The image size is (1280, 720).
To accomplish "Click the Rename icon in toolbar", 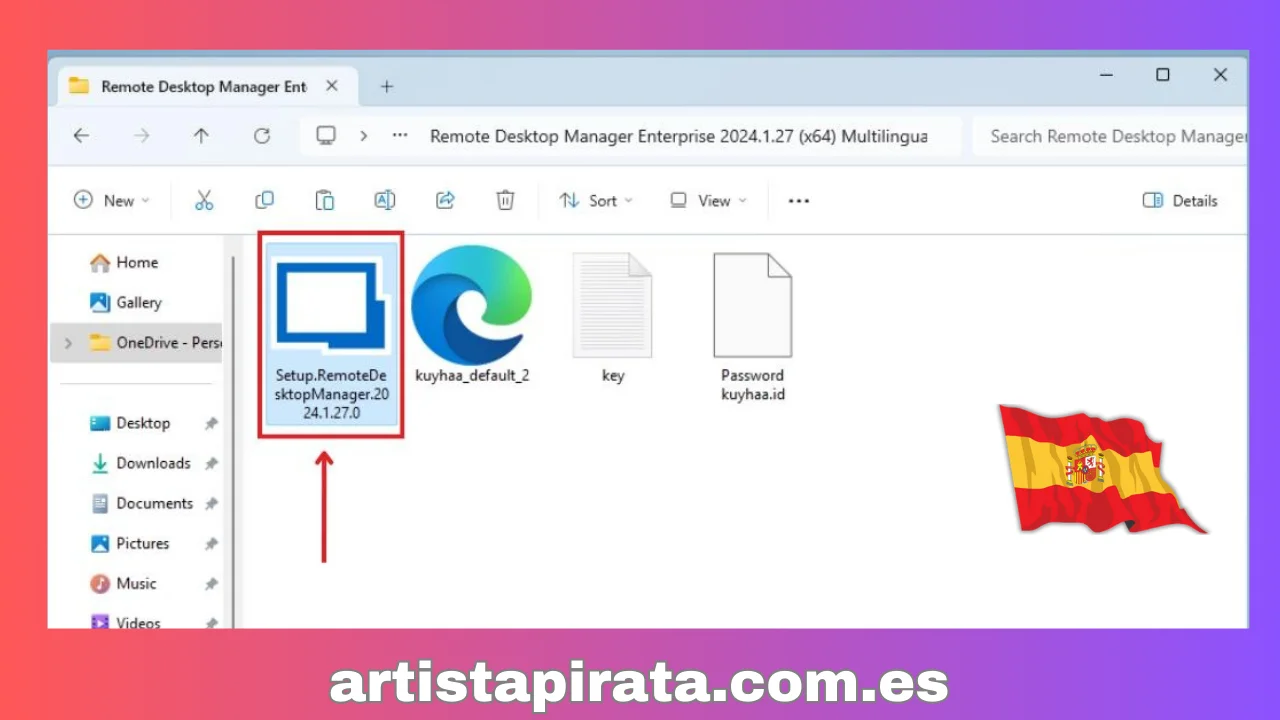I will tap(385, 200).
